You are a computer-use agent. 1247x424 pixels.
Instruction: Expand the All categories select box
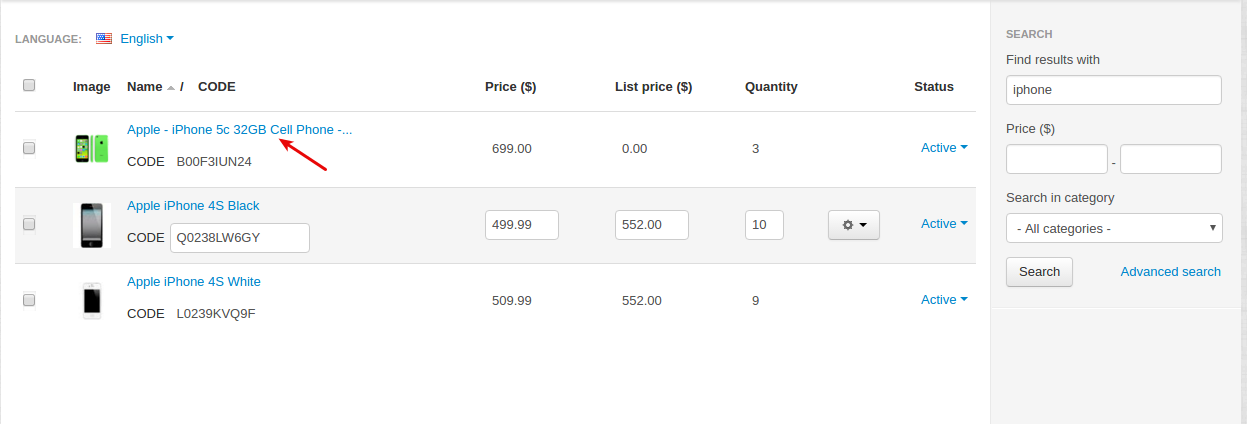(1114, 229)
